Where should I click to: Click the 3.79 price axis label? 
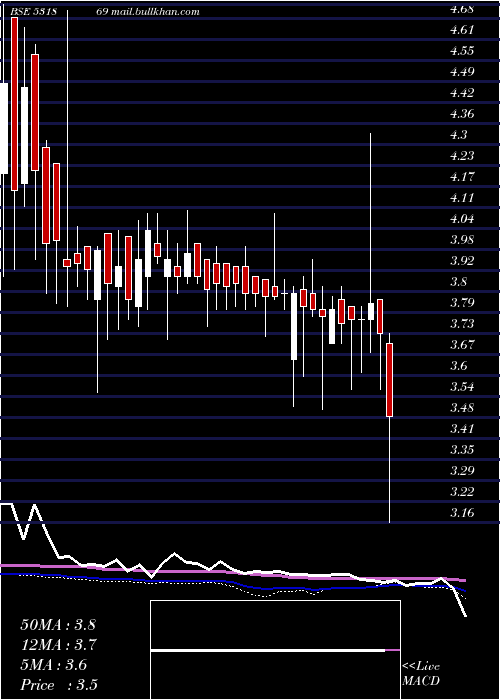click(x=463, y=303)
